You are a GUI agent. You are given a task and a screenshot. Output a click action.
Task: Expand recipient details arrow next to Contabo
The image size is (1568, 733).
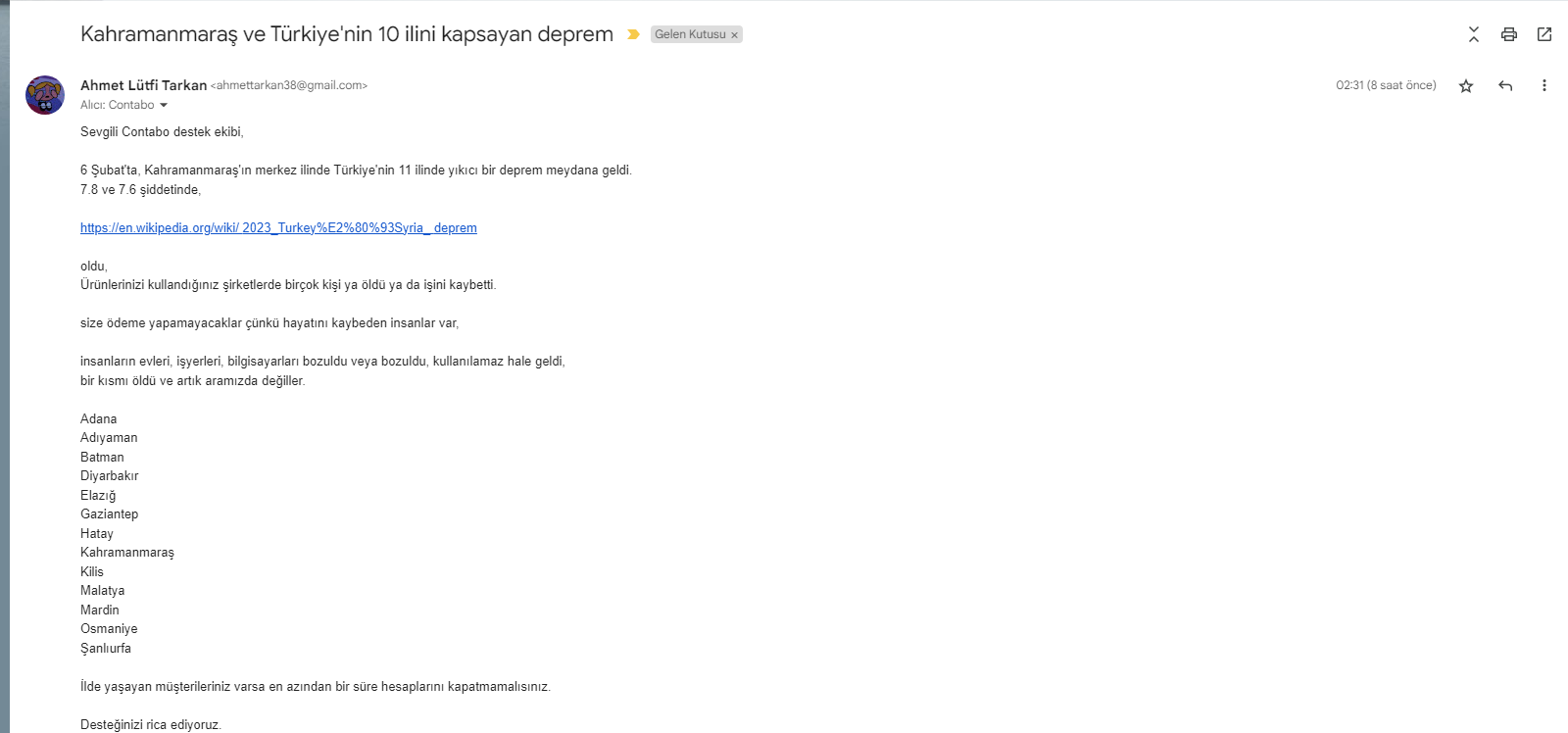pyautogui.click(x=164, y=106)
